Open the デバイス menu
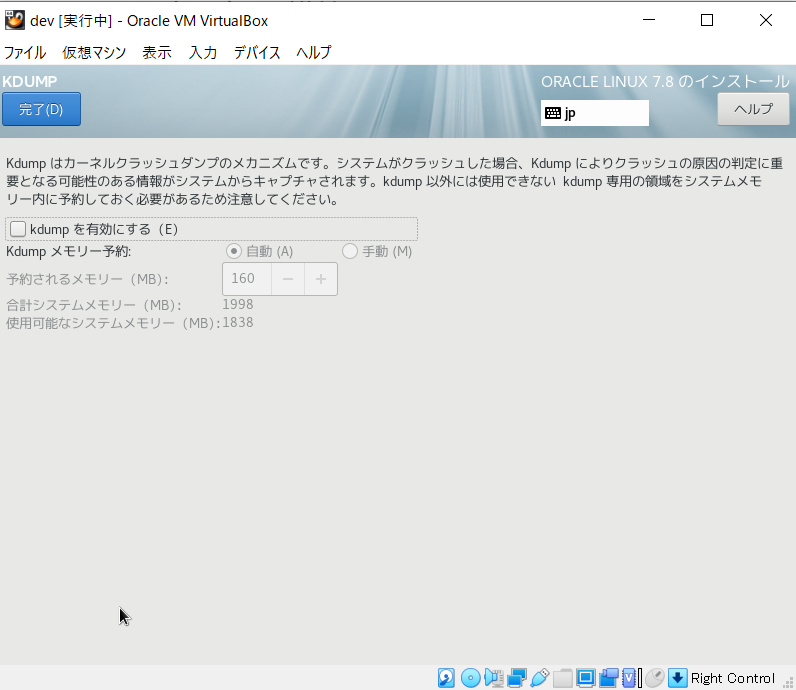Image resolution: width=796 pixels, height=690 pixels. pos(257,52)
